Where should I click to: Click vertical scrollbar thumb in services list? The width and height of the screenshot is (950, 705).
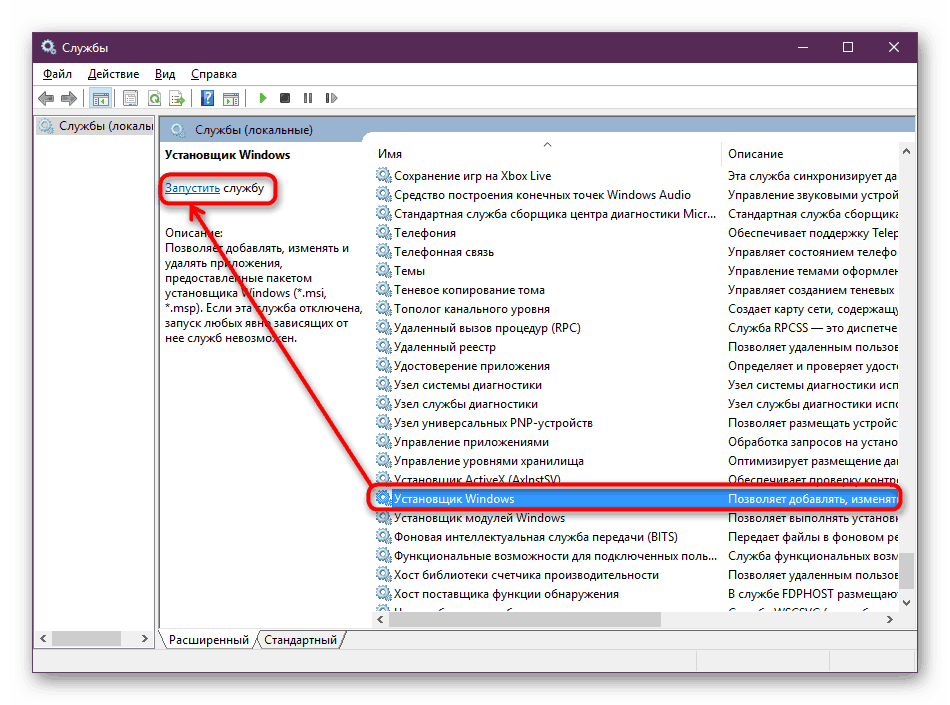coord(906,570)
